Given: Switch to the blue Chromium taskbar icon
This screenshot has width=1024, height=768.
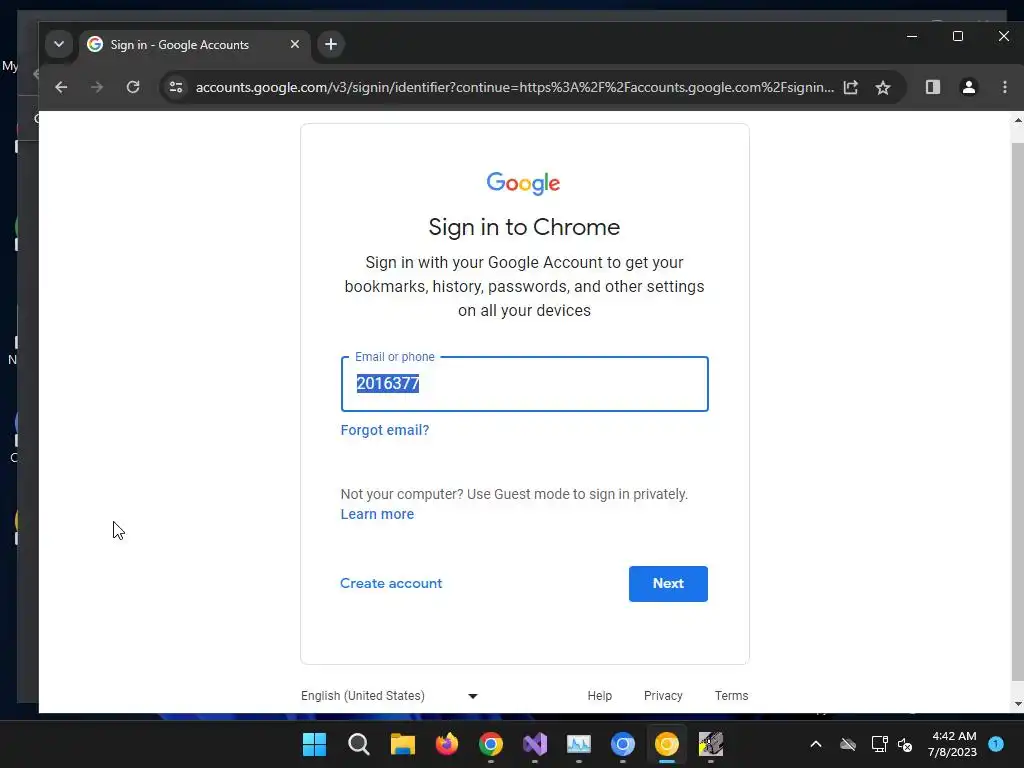Looking at the screenshot, I should (622, 744).
